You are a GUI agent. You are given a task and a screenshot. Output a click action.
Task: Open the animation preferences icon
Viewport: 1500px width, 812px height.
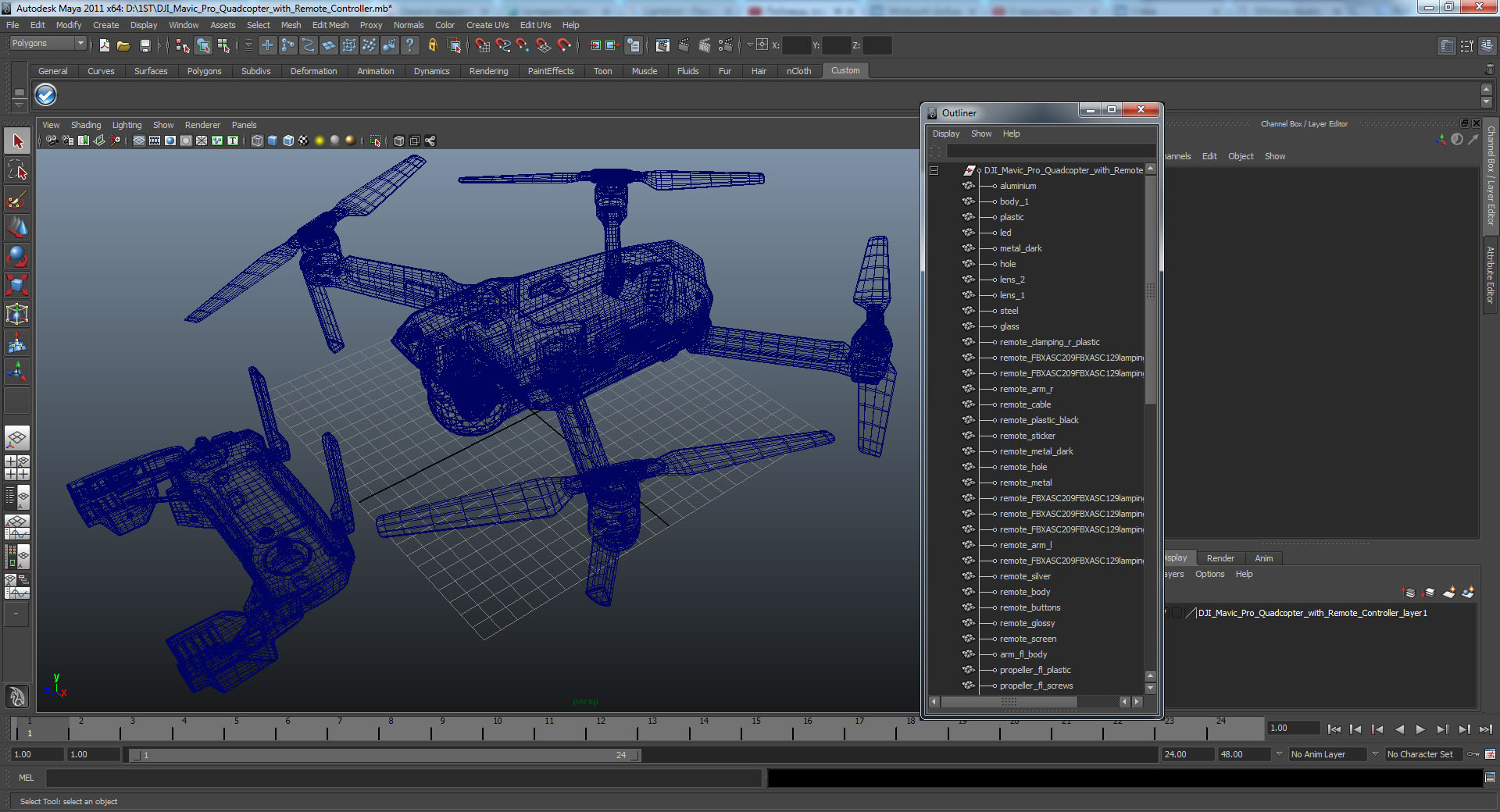[x=1490, y=754]
